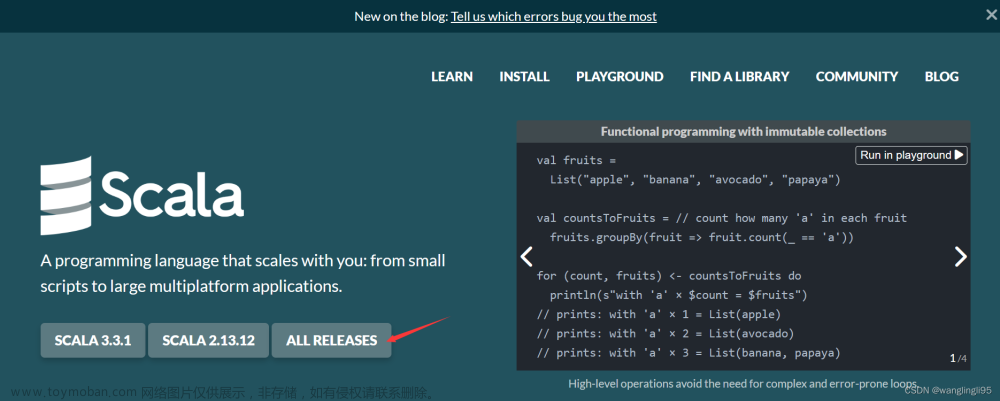
Task: Click the 'val countsToFruits' code line
Action: 722,218
